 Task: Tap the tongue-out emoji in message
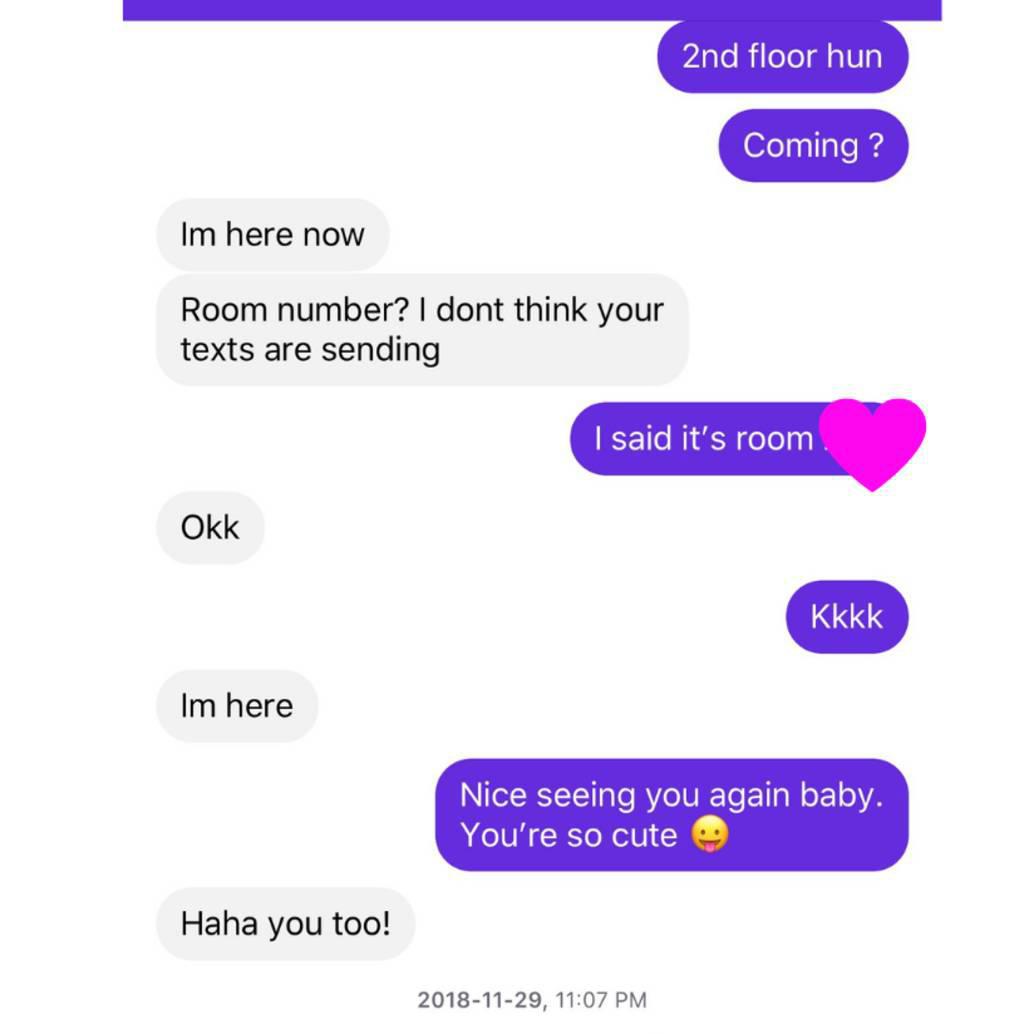pyautogui.click(x=710, y=834)
